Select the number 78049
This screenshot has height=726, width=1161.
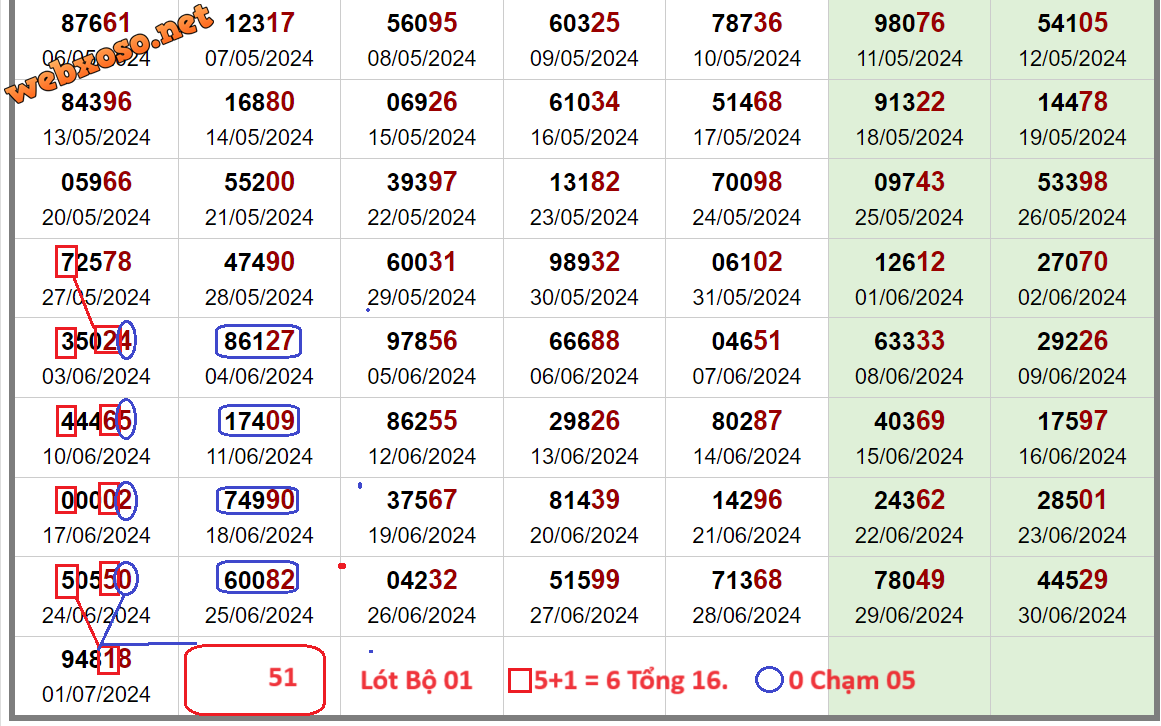[x=909, y=580]
